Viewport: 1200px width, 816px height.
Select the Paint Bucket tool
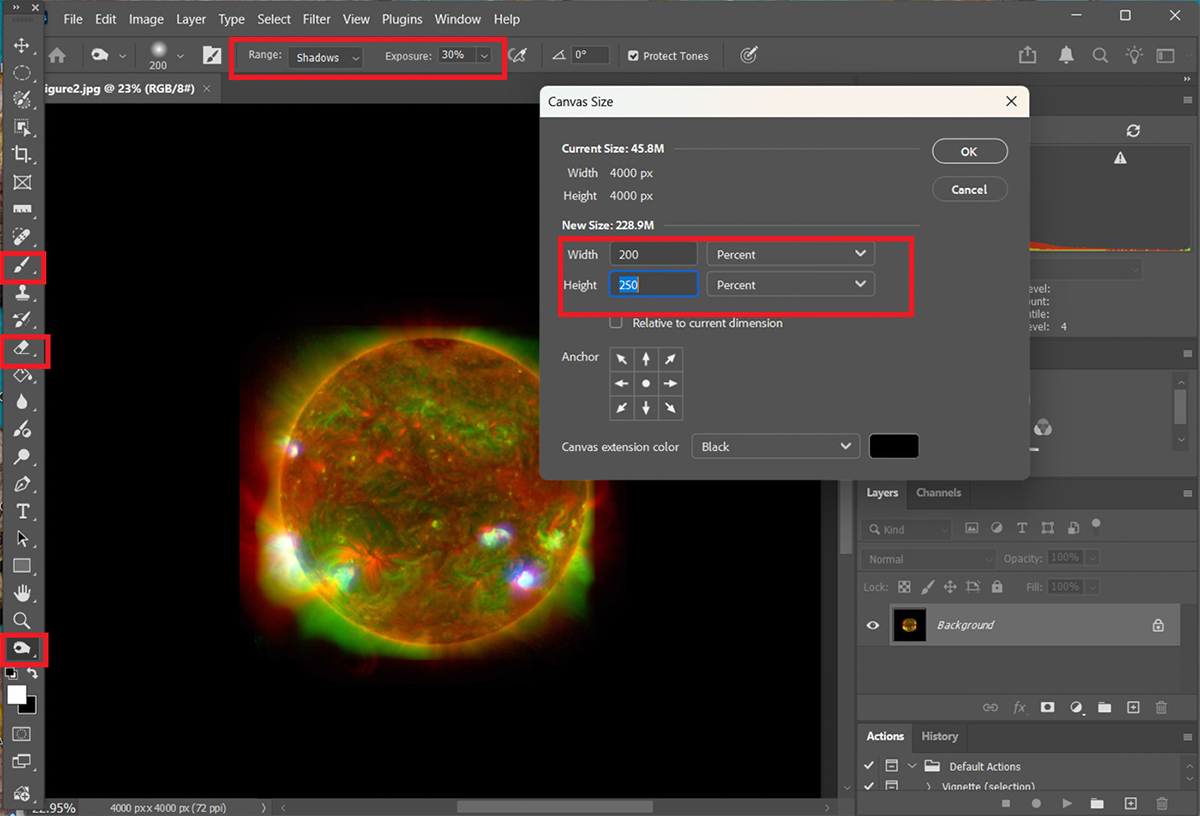[x=22, y=375]
